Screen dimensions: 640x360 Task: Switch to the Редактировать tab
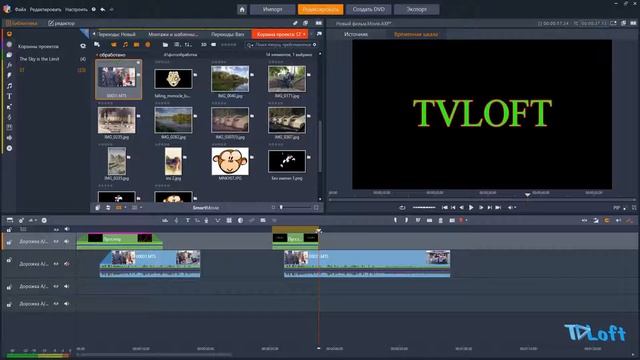pyautogui.click(x=320, y=9)
